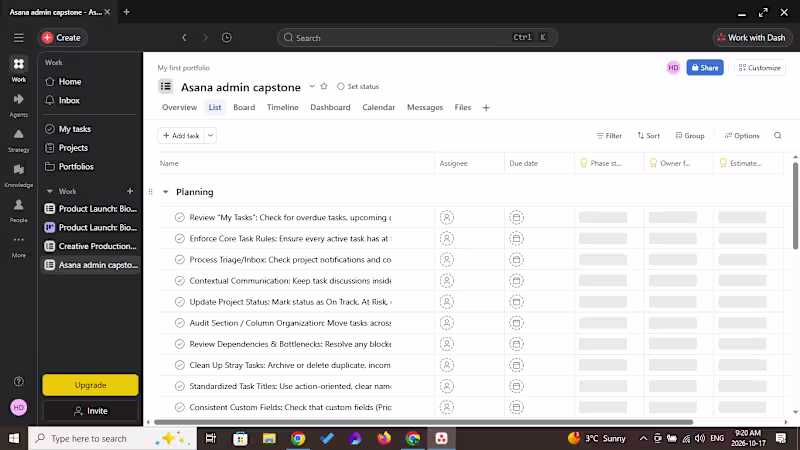This screenshot has height=450, width=800.
Task: Switch to the Dashboard tab
Action: (x=330, y=108)
